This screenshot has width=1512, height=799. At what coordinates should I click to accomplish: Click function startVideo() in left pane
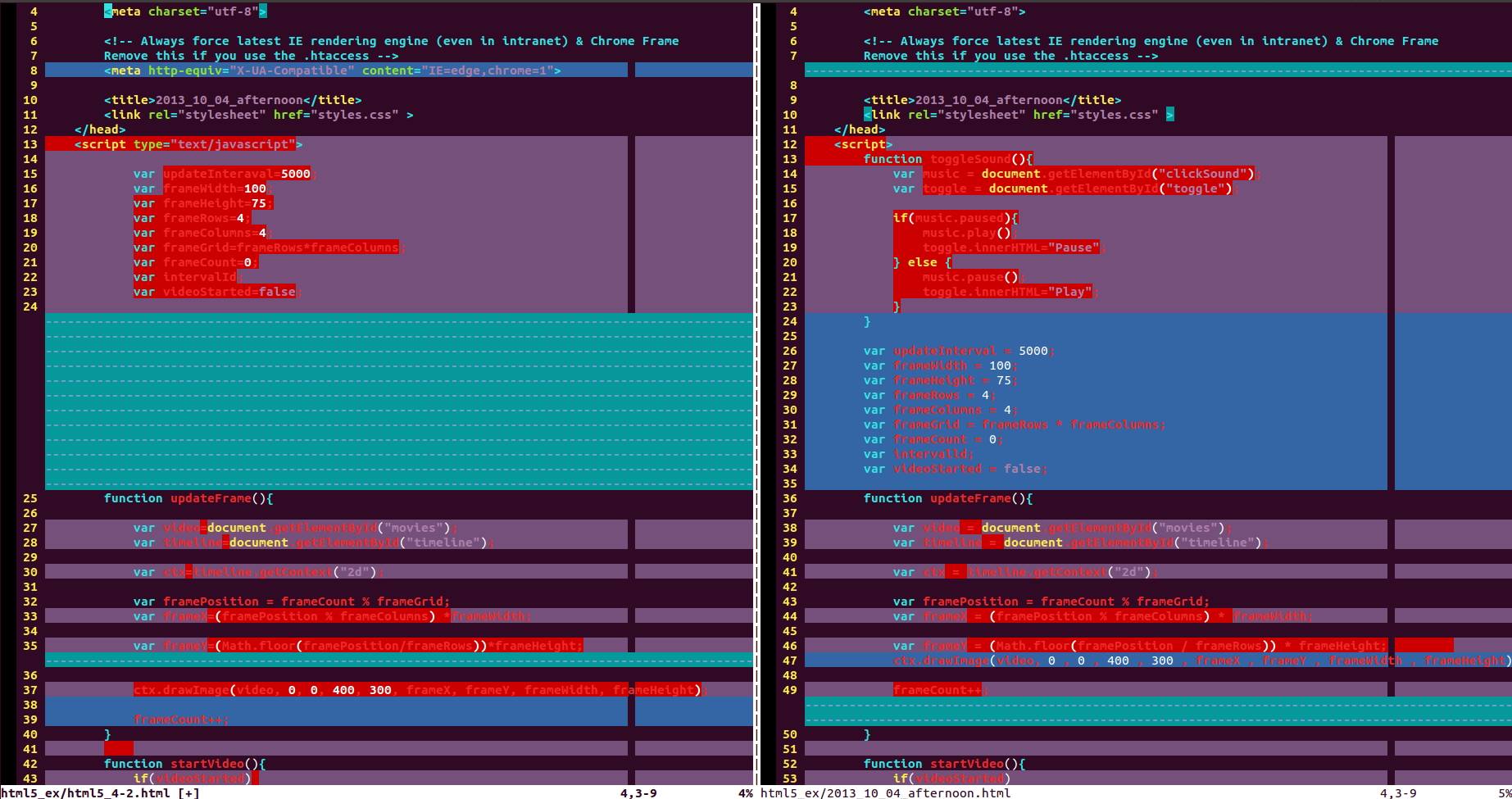tap(184, 764)
